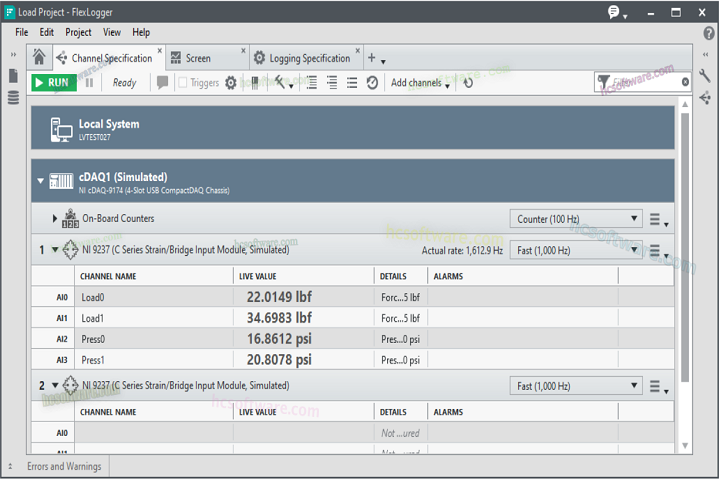
Task: Collapse the right pane double chevron
Action: 705,55
